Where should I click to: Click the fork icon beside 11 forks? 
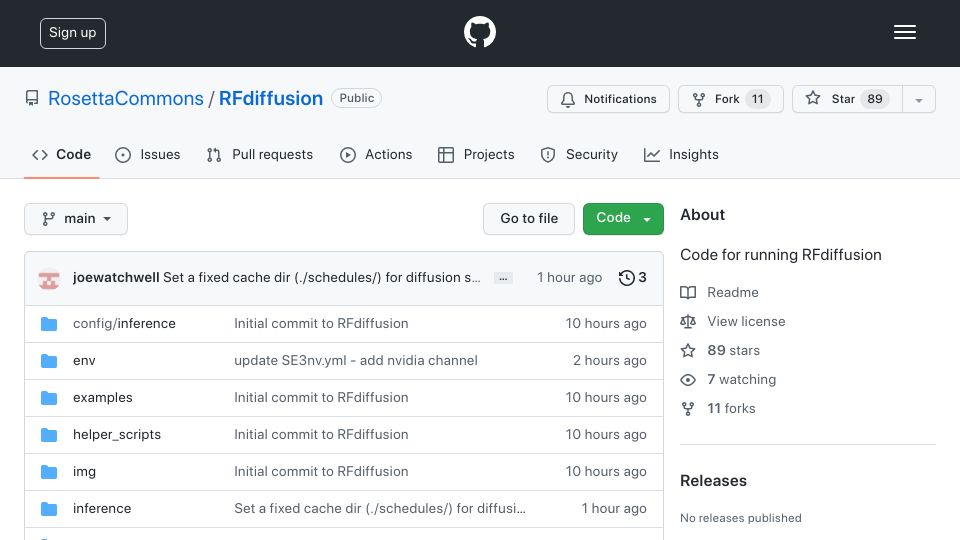(688, 408)
